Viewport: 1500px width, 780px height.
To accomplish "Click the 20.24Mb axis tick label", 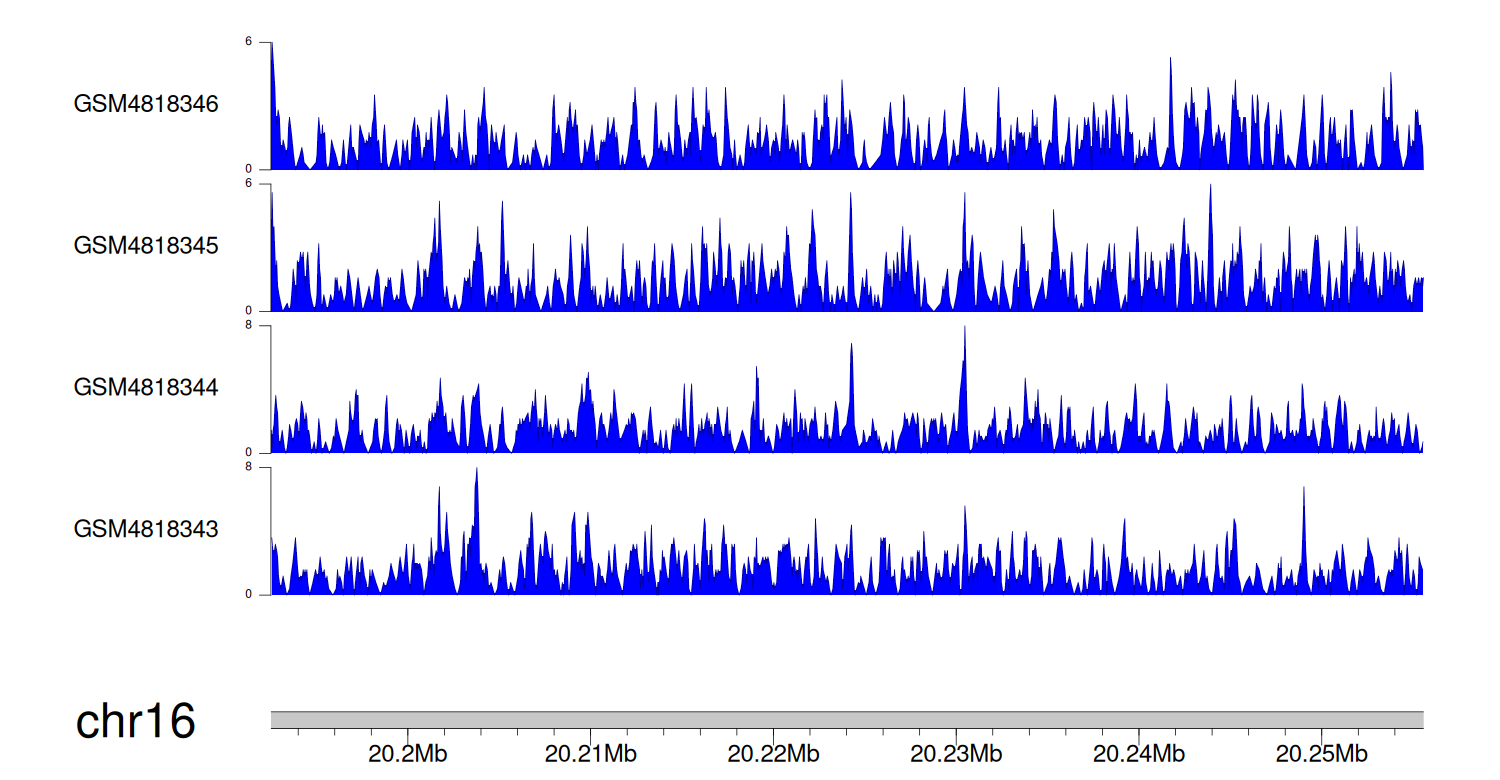I will [1139, 753].
